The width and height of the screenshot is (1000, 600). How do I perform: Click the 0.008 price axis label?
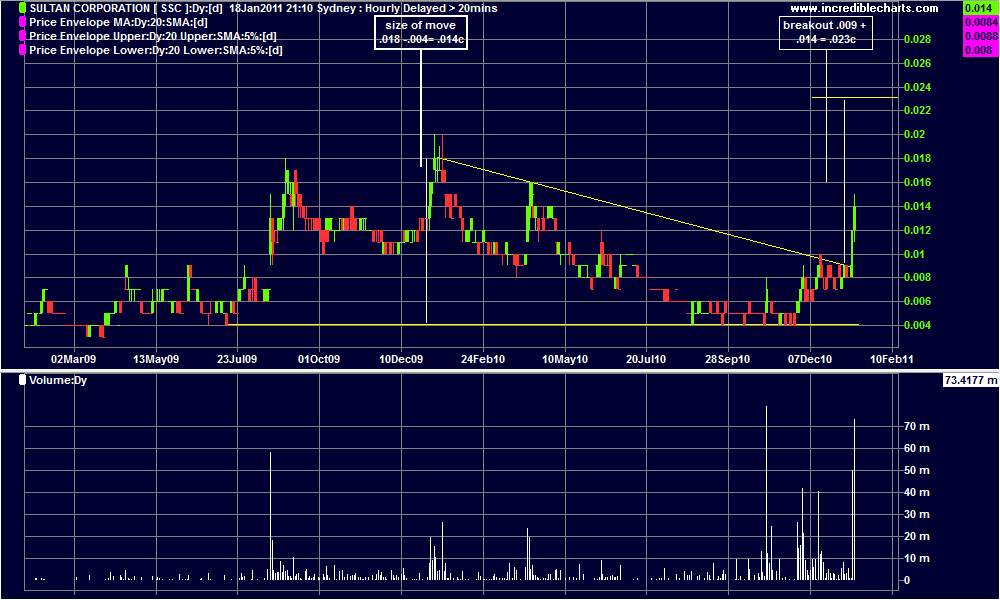click(917, 277)
